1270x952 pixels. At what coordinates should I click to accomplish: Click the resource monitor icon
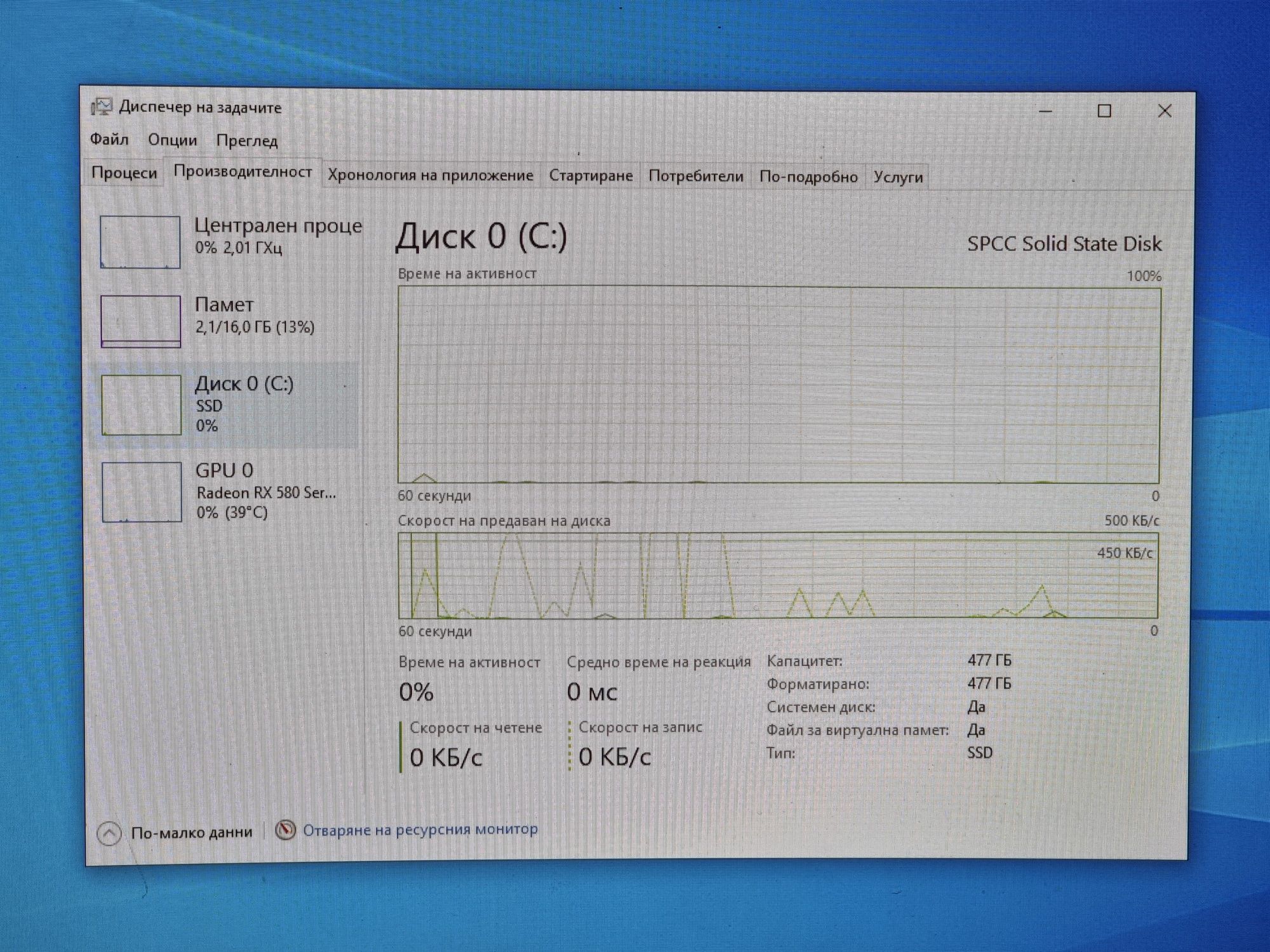285,830
